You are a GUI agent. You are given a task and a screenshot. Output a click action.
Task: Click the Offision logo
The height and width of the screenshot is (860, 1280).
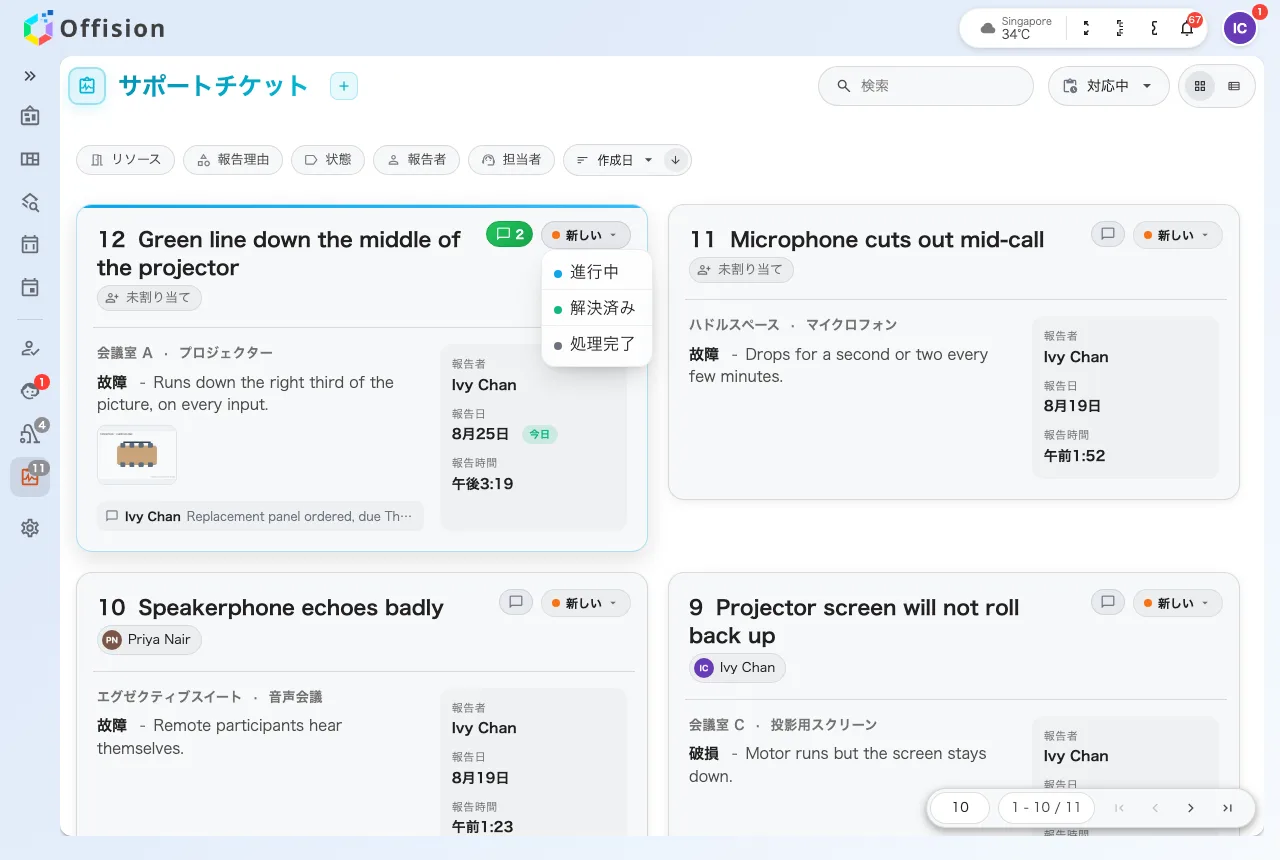point(94,28)
